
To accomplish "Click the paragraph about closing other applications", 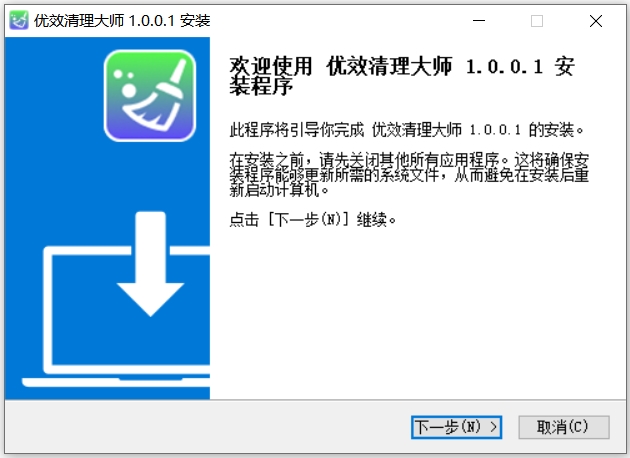I will (x=409, y=175).
